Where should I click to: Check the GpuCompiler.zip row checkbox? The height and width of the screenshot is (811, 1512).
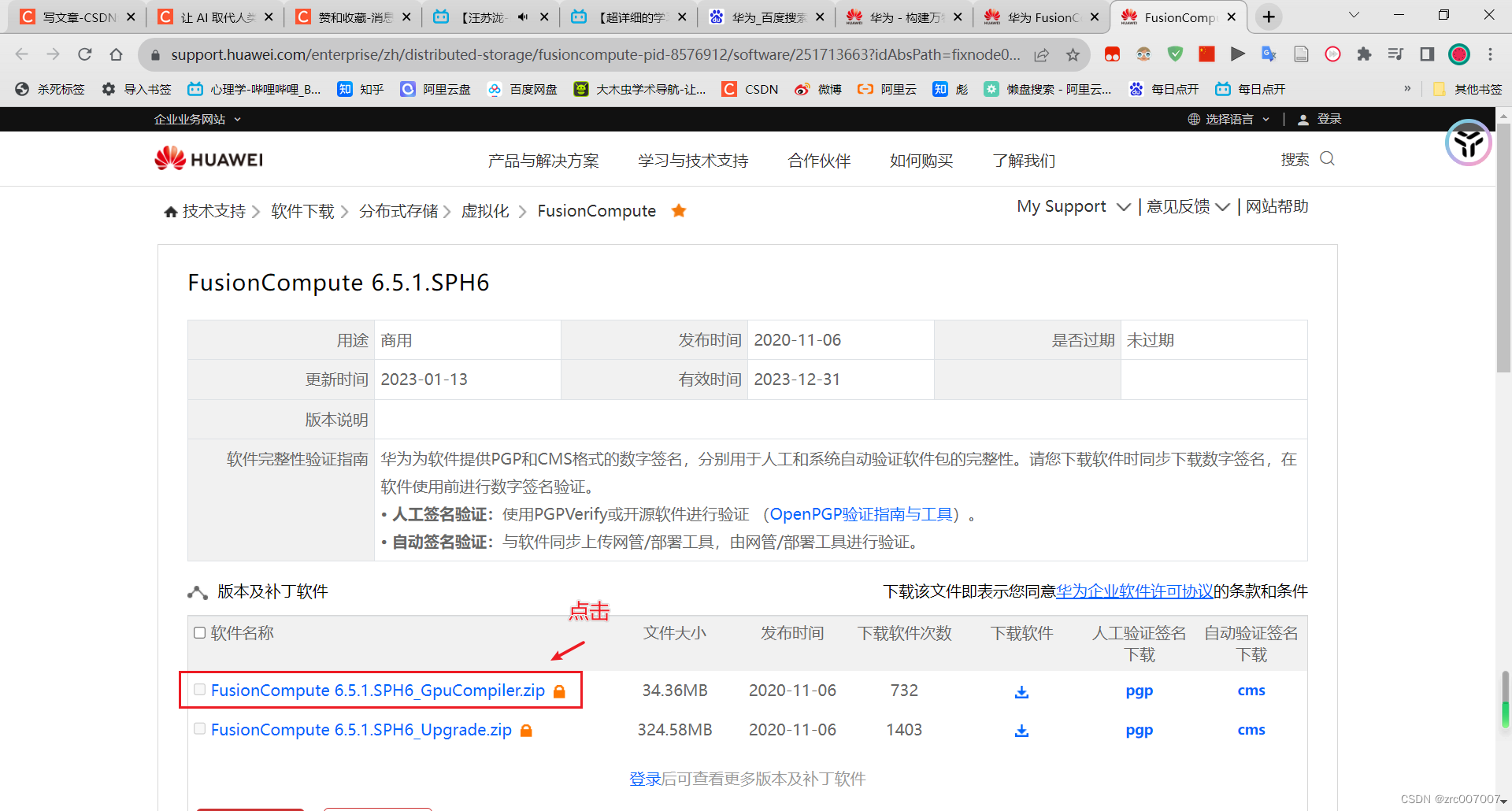[199, 690]
